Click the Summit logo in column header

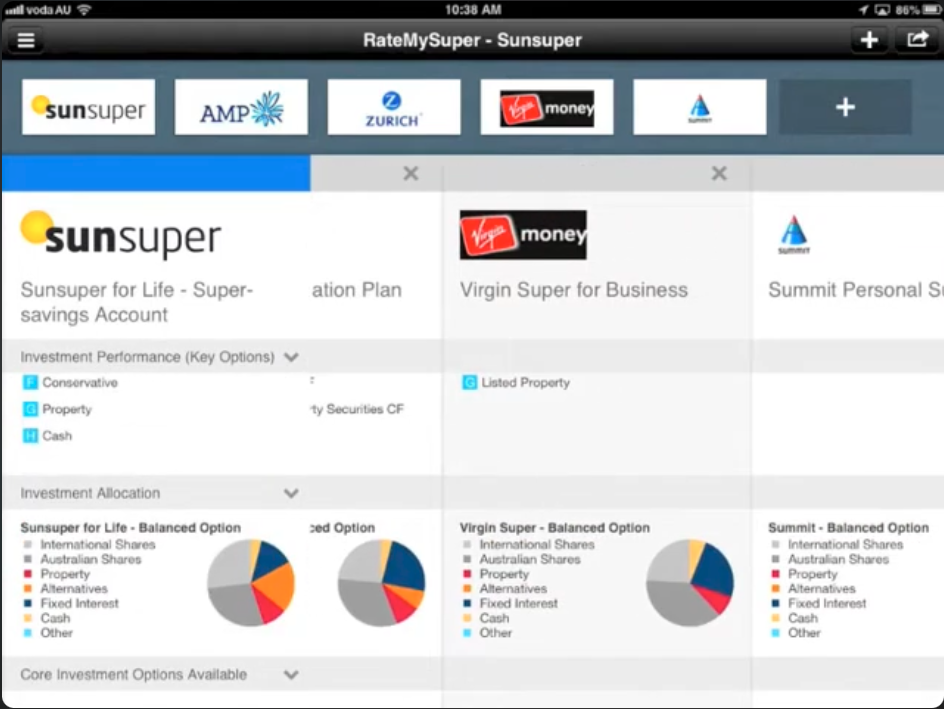pos(794,235)
